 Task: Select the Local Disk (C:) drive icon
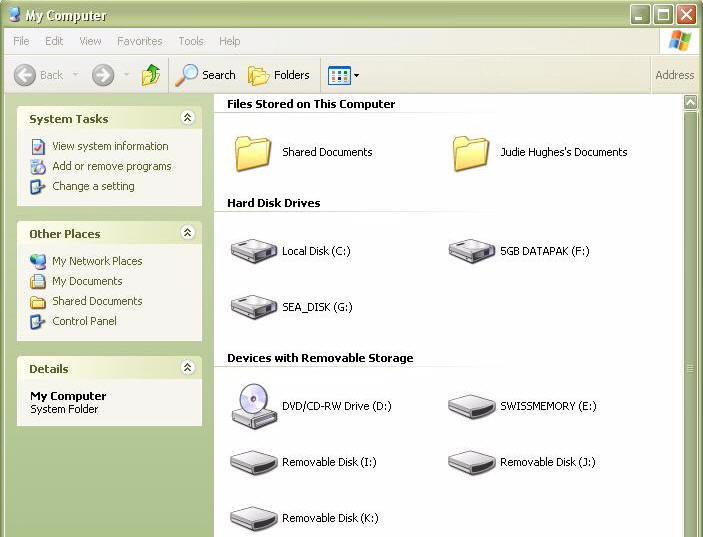click(253, 251)
